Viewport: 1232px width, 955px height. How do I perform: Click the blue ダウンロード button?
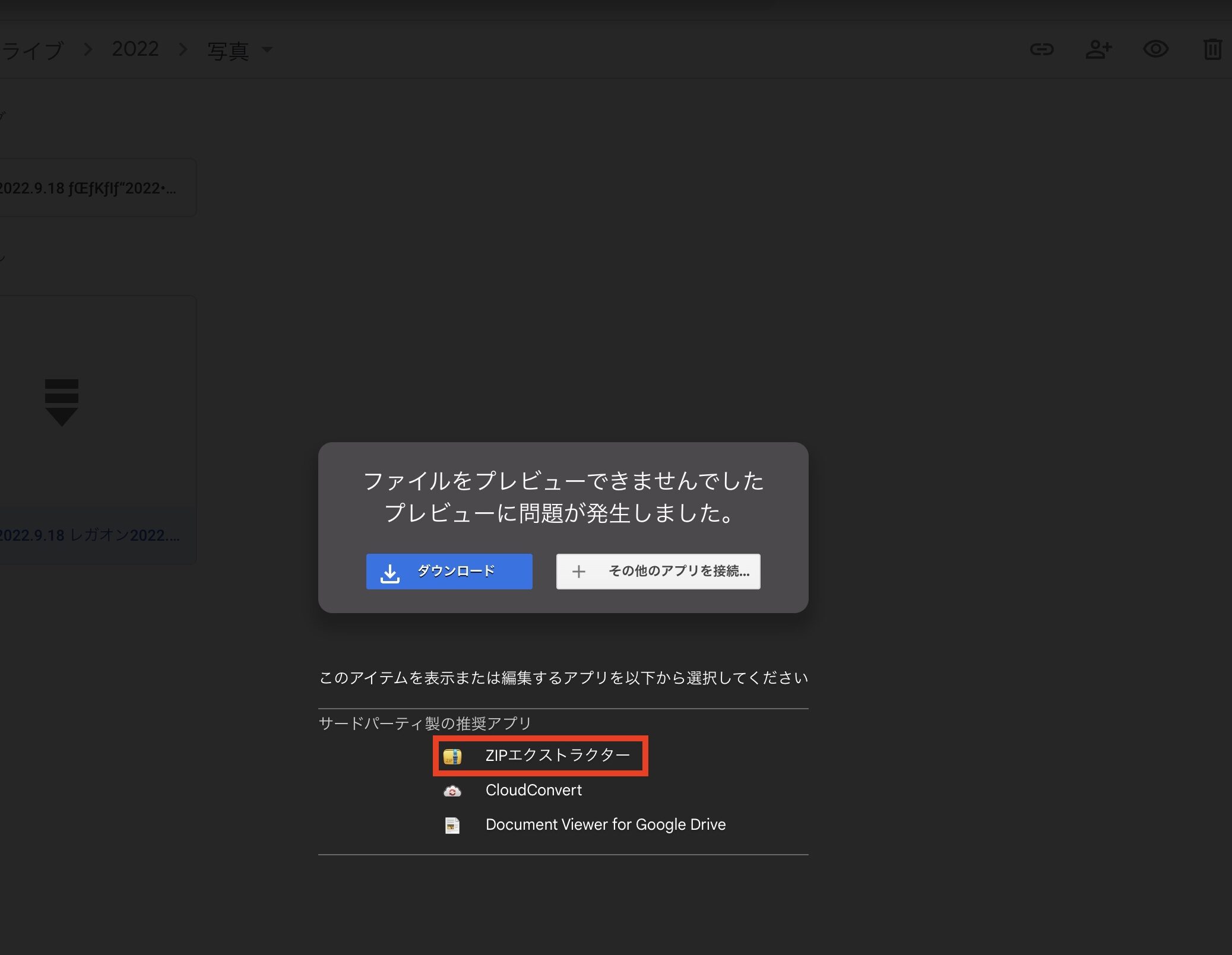point(449,571)
